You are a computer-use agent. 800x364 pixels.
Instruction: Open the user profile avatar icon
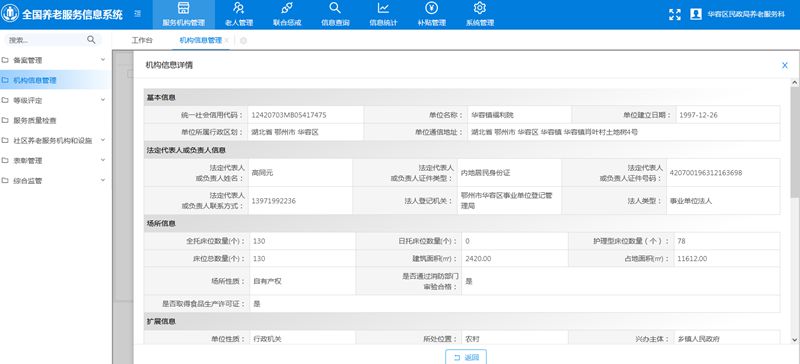pyautogui.click(x=695, y=14)
